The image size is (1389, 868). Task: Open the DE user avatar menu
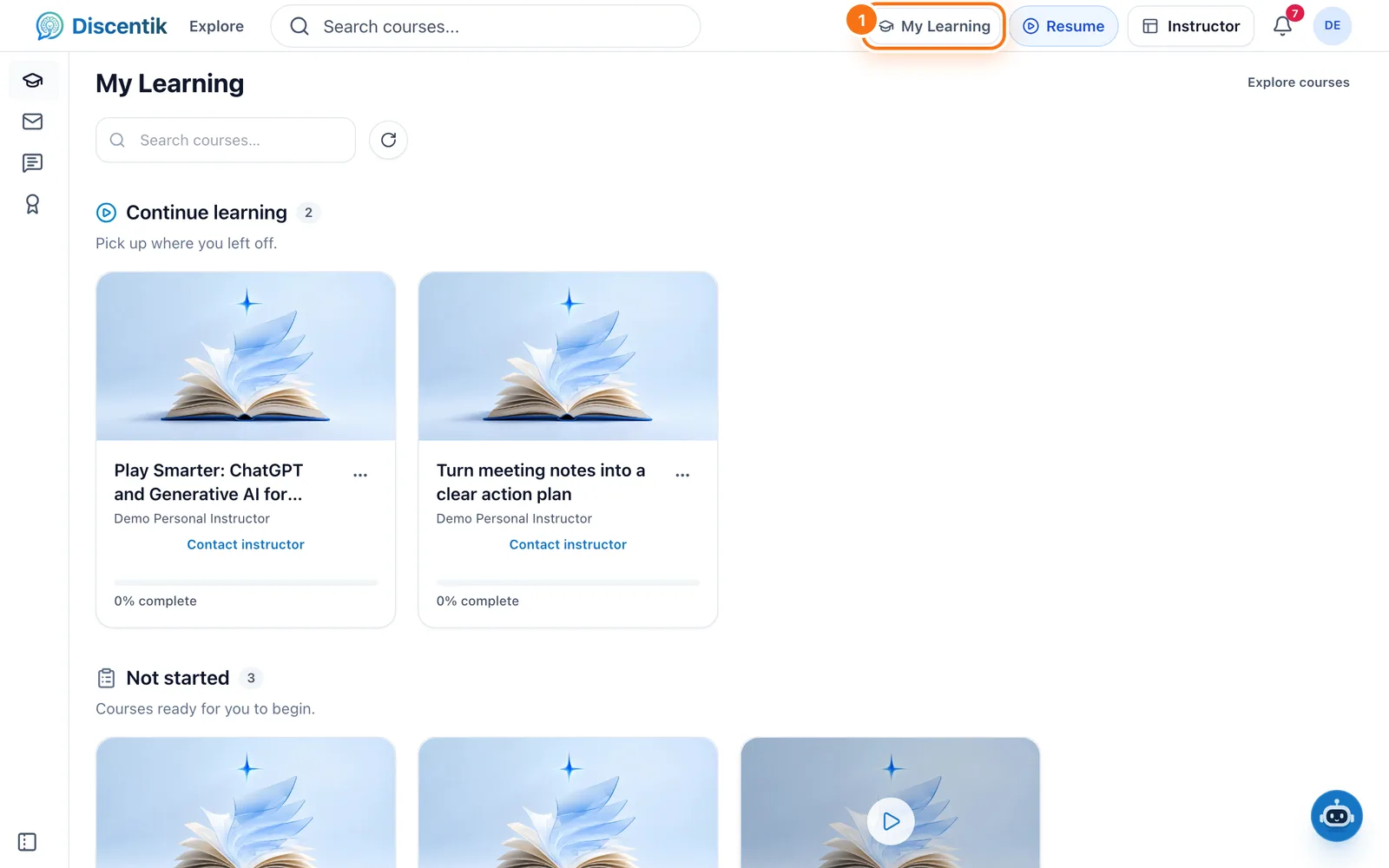click(x=1333, y=26)
